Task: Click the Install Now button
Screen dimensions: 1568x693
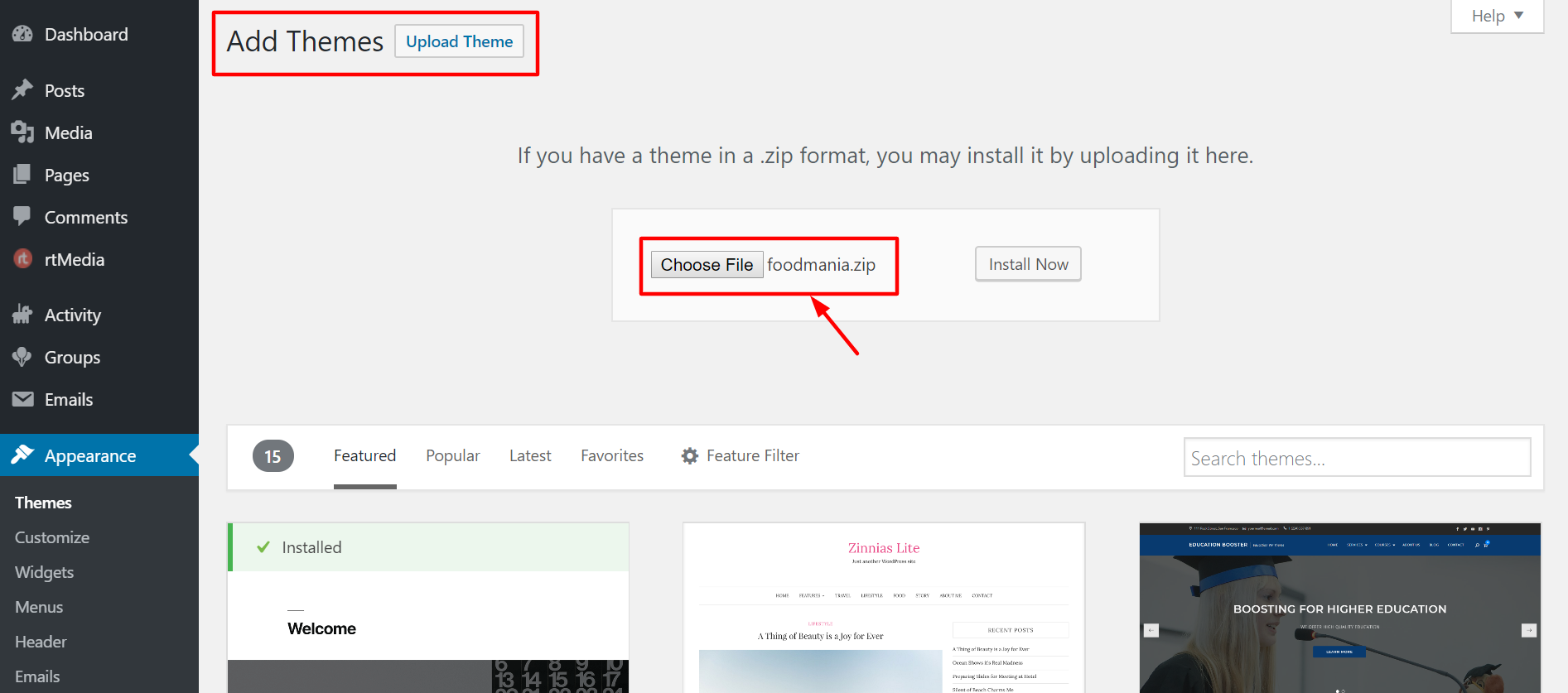Action: pos(1028,264)
